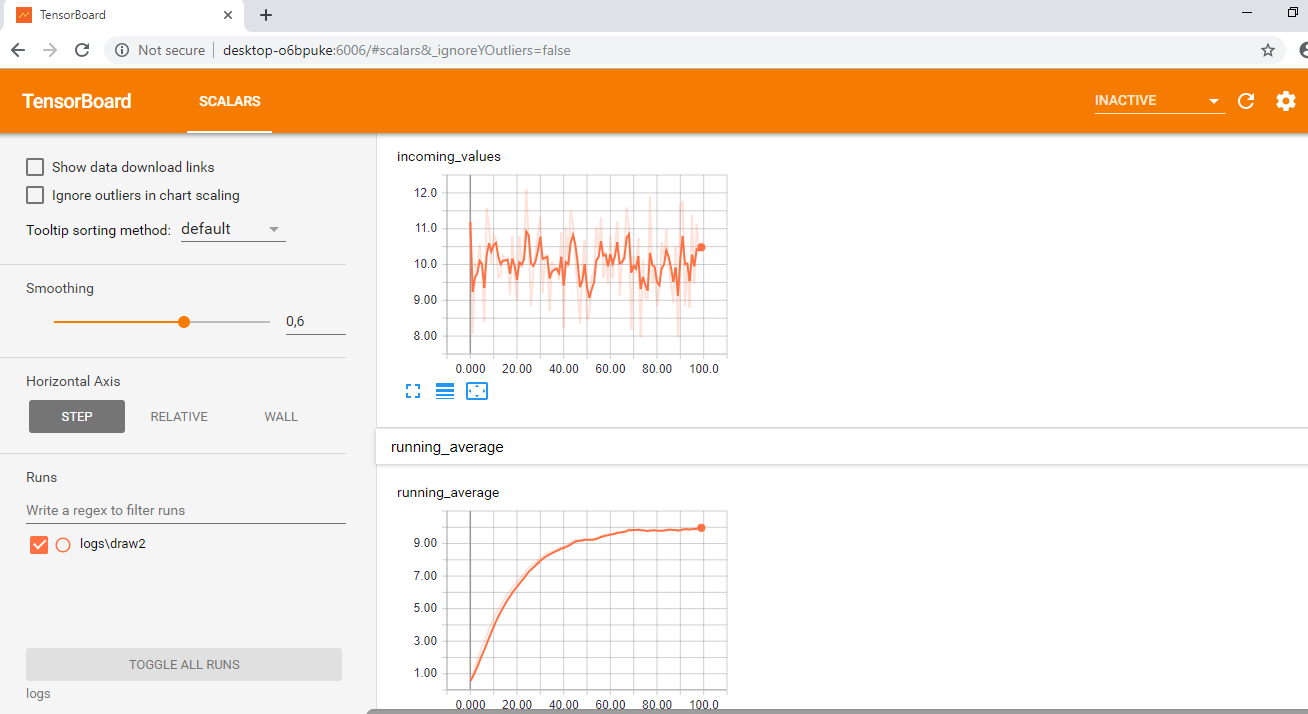Expand the incoming_values chart to full size
This screenshot has width=1308, height=714.
click(413, 391)
